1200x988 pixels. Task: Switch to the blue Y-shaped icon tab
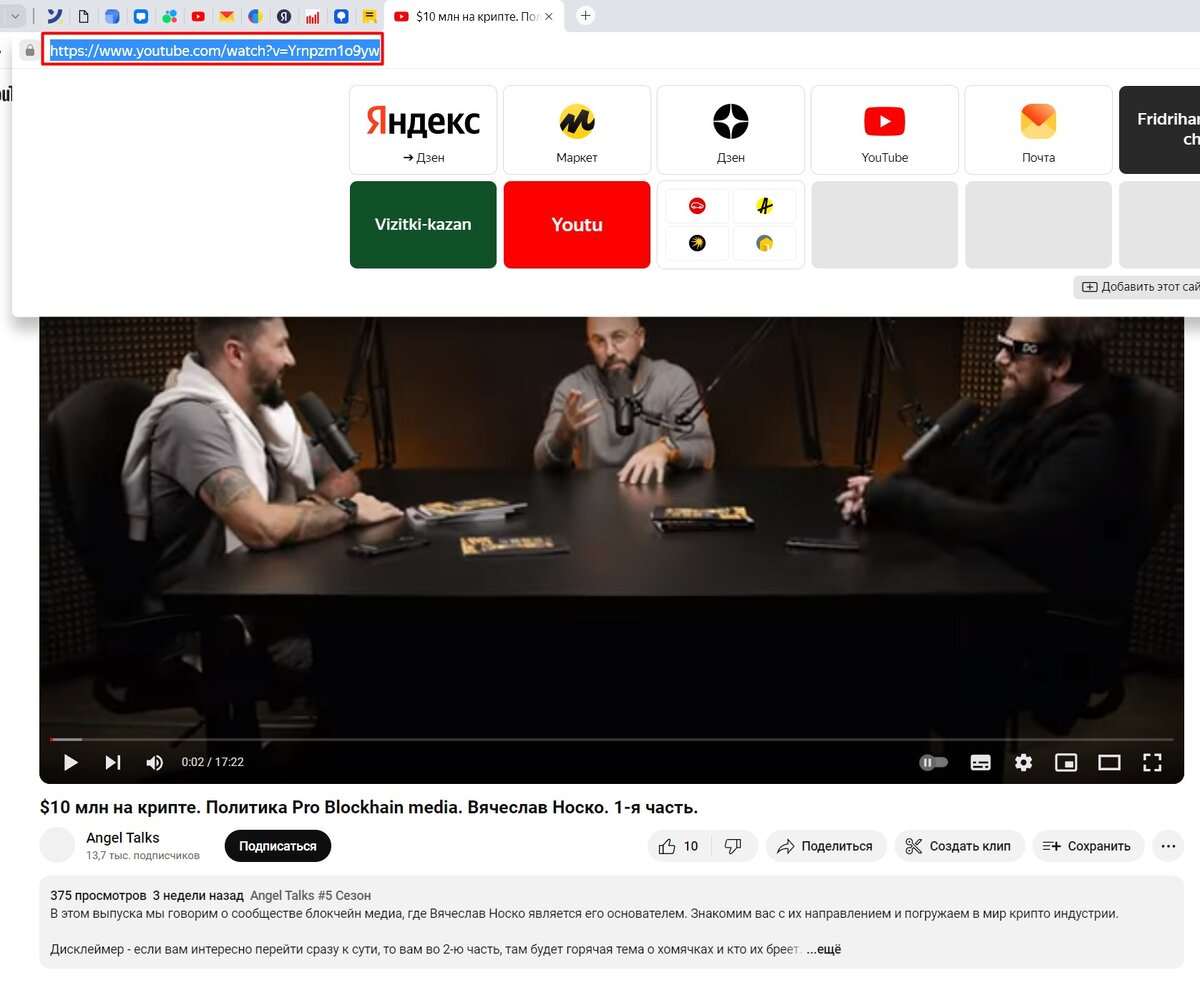(x=56, y=16)
